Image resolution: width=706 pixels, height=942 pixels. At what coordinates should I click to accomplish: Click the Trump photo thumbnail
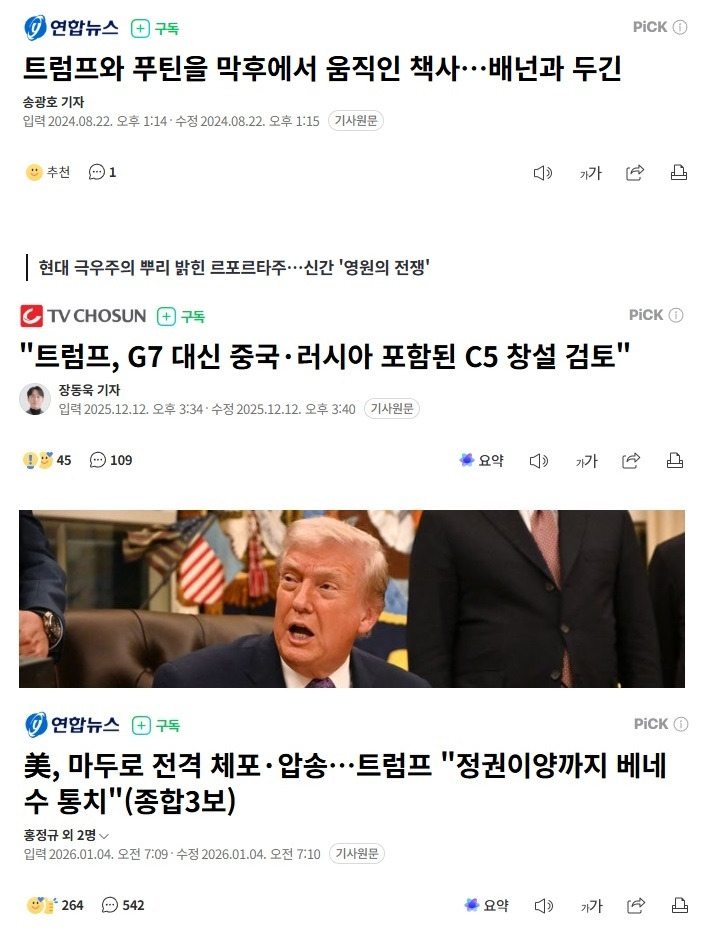click(x=352, y=599)
